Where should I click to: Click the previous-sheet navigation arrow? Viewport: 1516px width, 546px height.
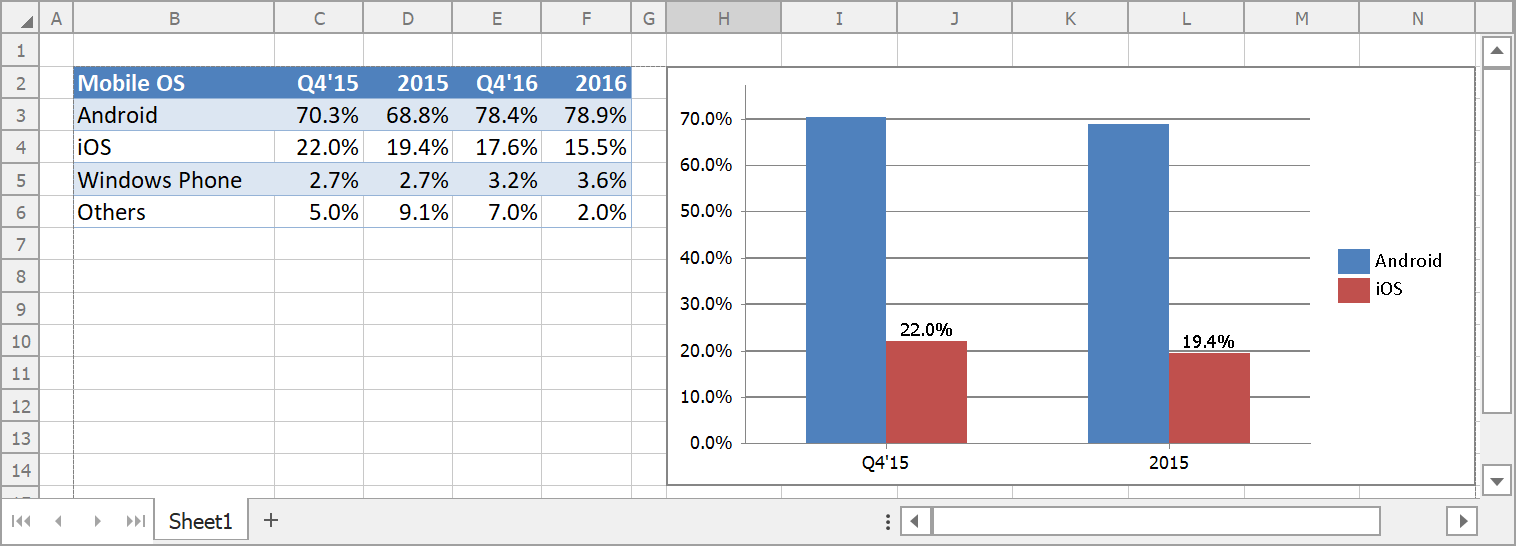point(58,521)
